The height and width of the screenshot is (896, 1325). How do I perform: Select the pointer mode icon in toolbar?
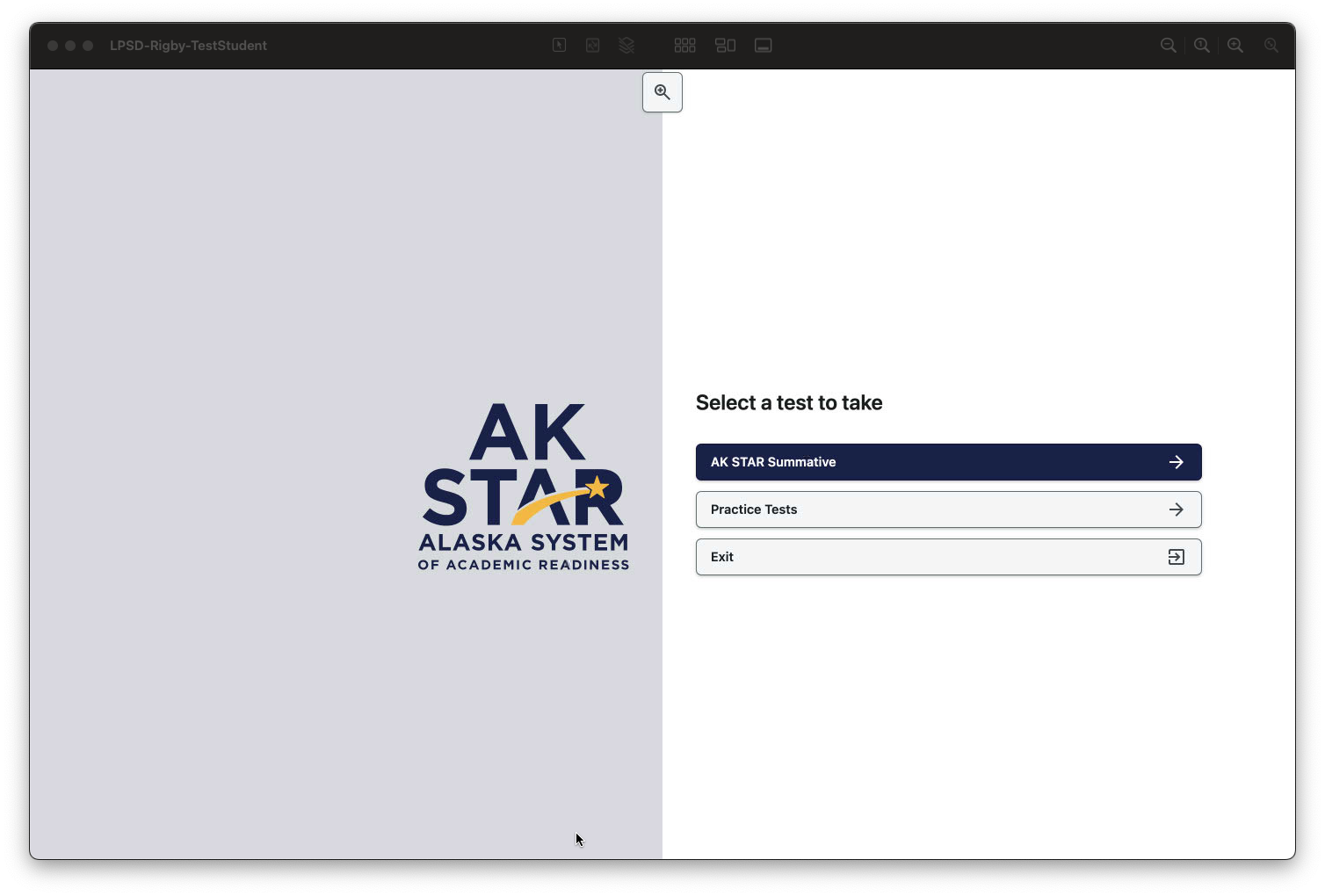pos(559,45)
